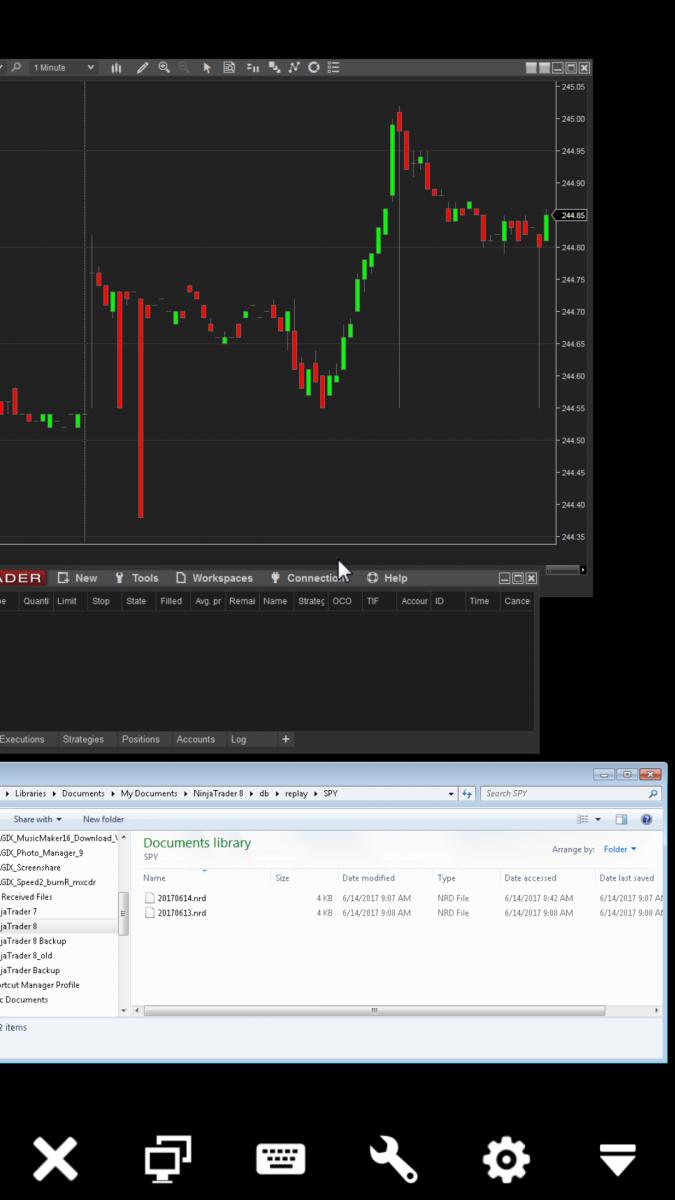This screenshot has width=675, height=1200.
Task: Click the chart horizontal scrollbar thumb
Action: click(x=563, y=570)
